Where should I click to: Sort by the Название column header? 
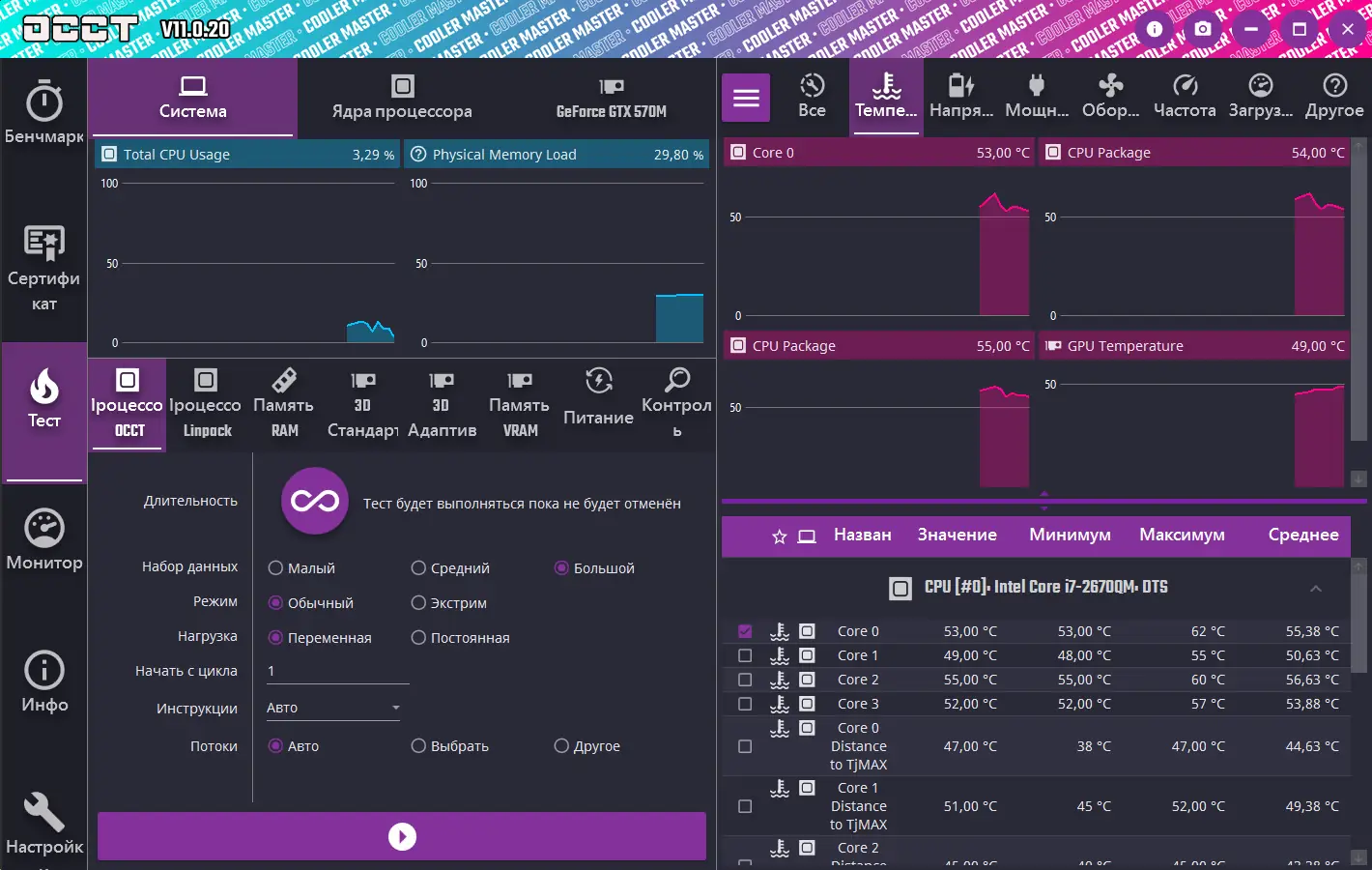point(862,535)
